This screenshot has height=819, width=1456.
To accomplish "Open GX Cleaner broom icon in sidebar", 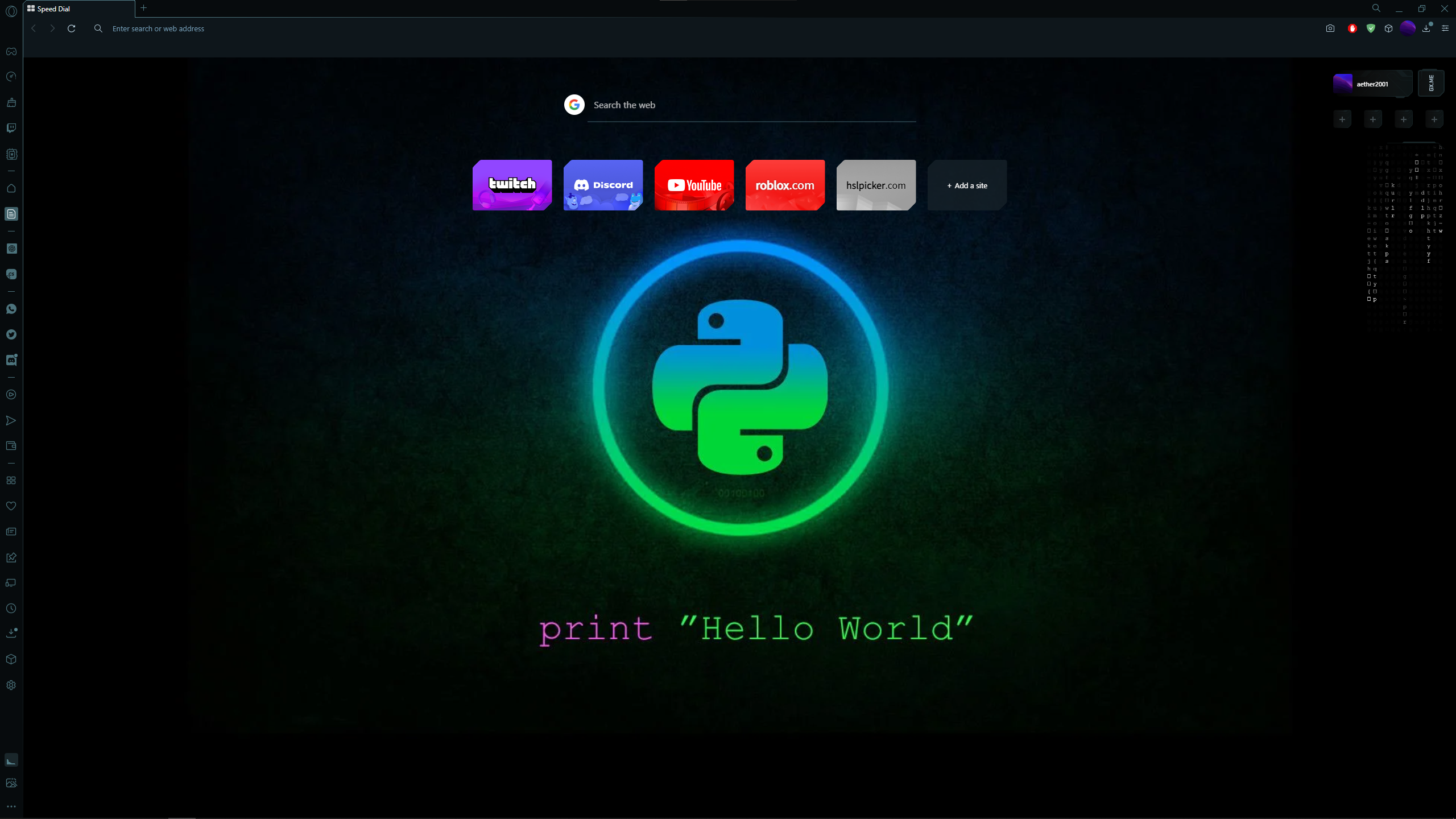I will click(11, 103).
